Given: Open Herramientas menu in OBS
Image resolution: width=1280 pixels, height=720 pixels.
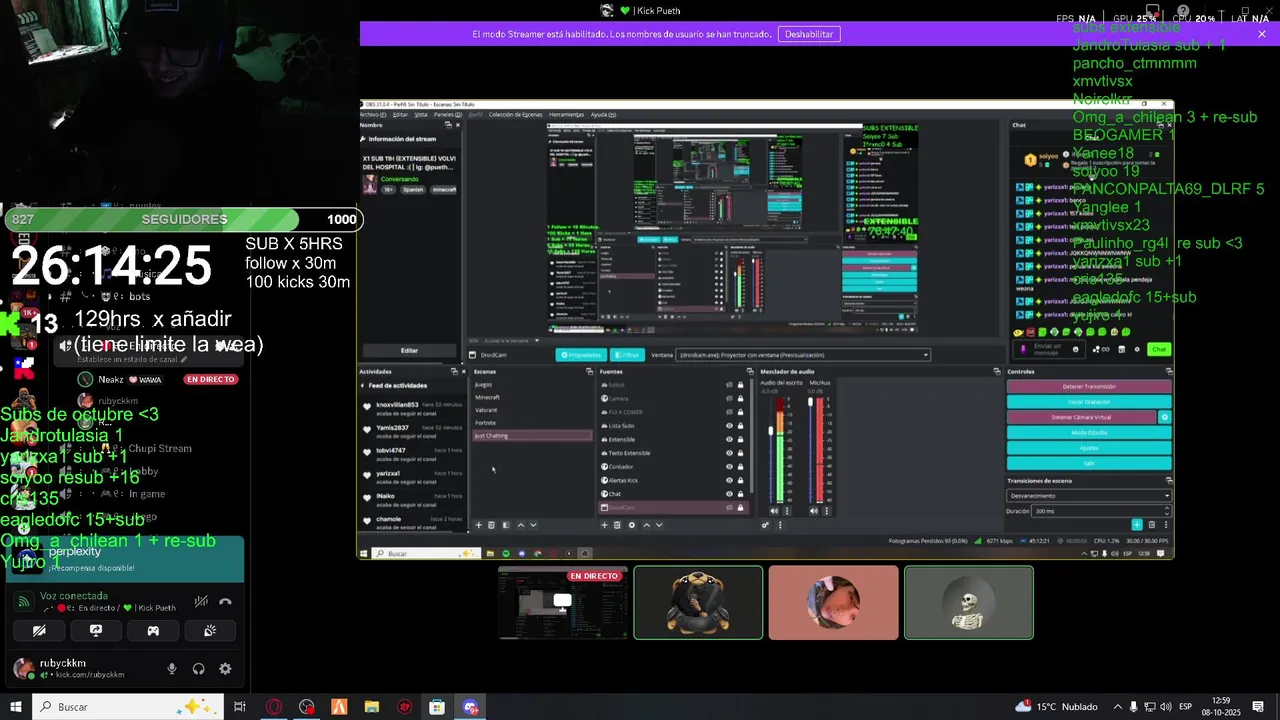Looking at the screenshot, I should 566,115.
